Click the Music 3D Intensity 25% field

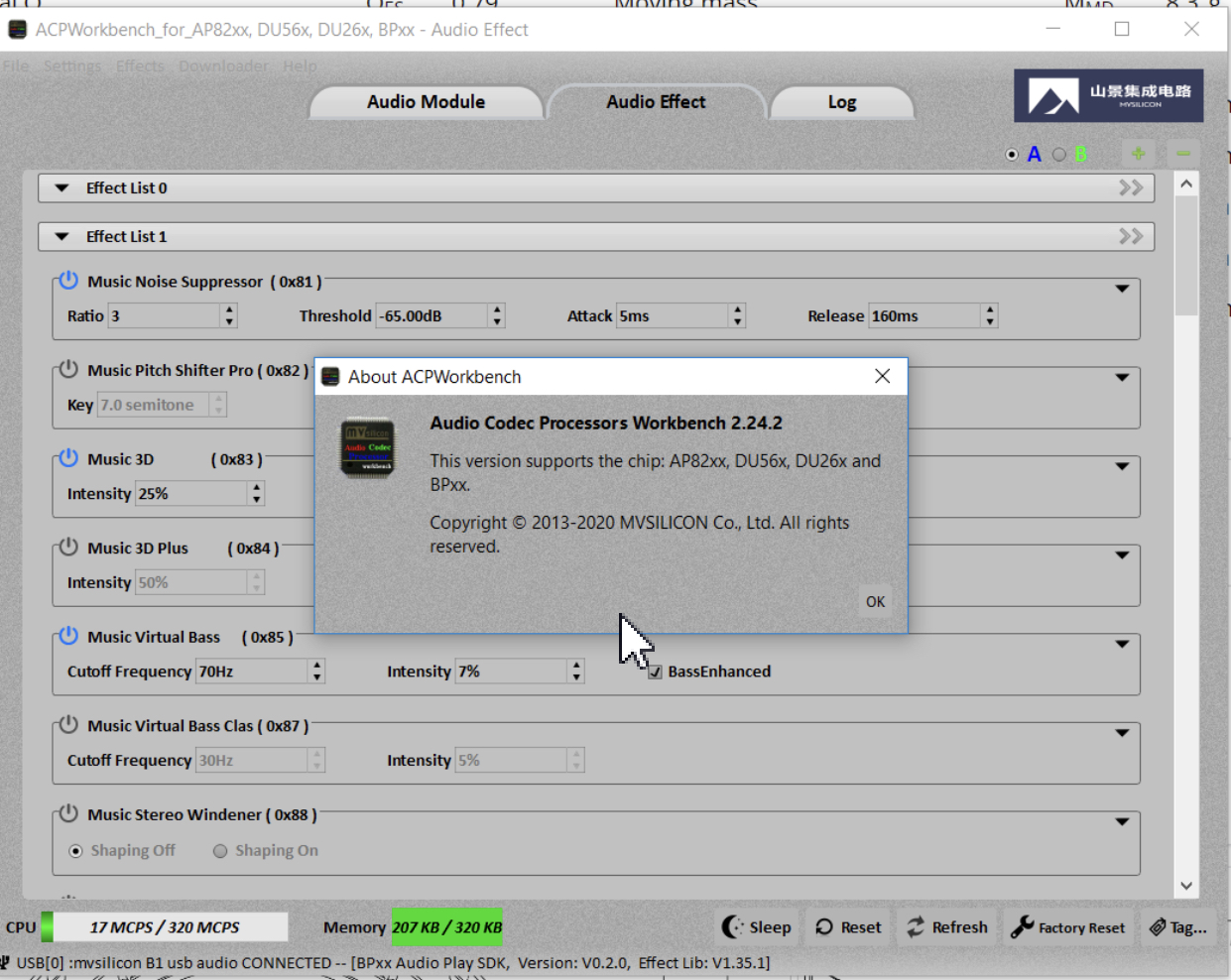(x=191, y=493)
